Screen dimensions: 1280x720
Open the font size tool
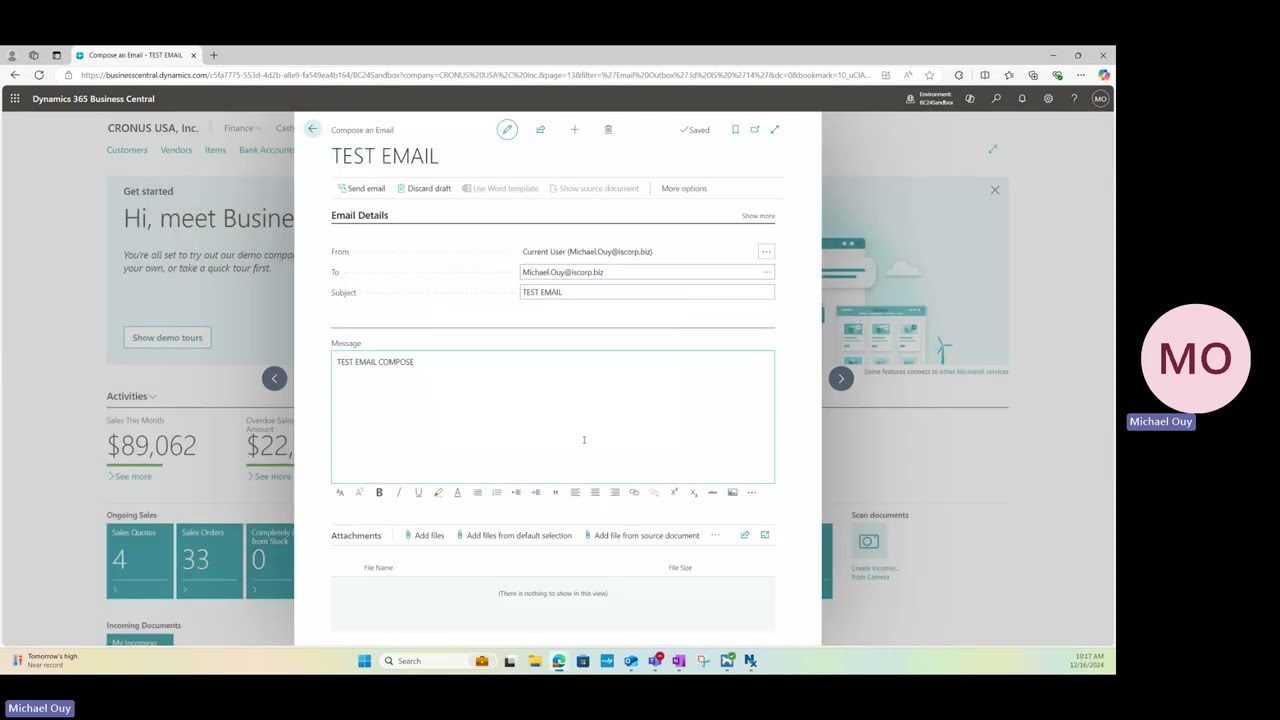click(340, 492)
